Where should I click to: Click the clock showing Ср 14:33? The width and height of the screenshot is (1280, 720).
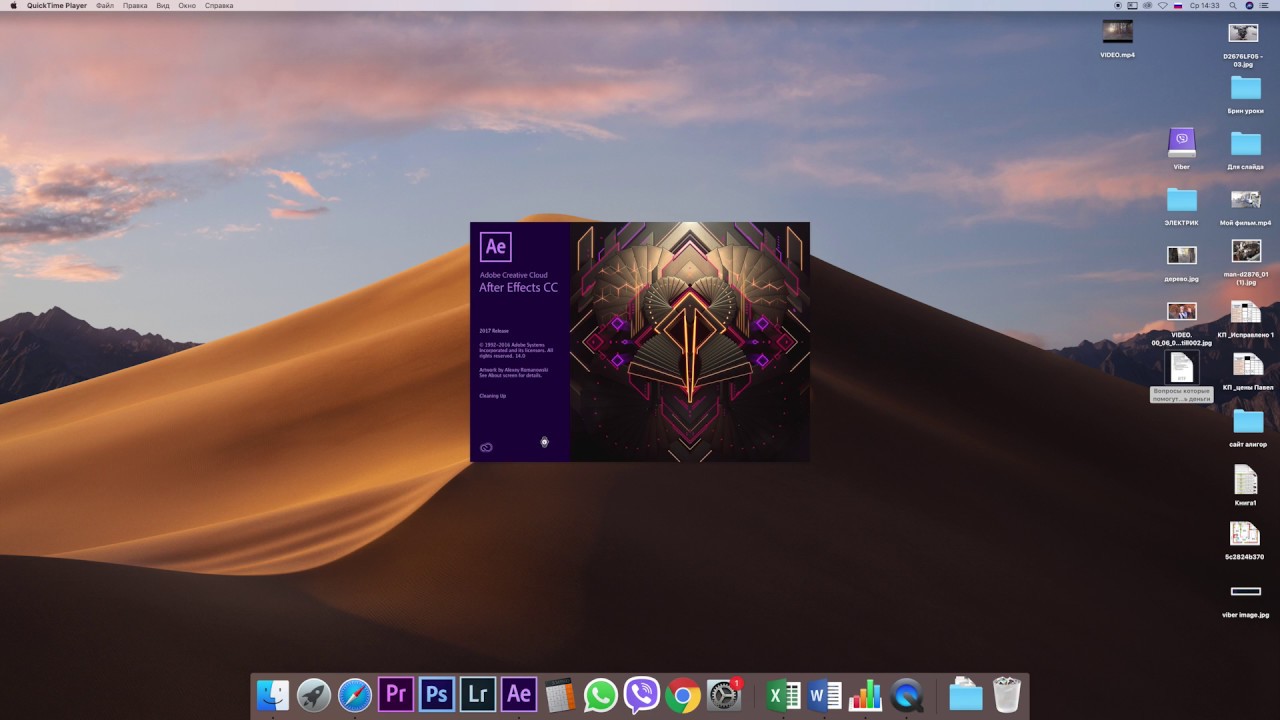tap(1206, 5)
